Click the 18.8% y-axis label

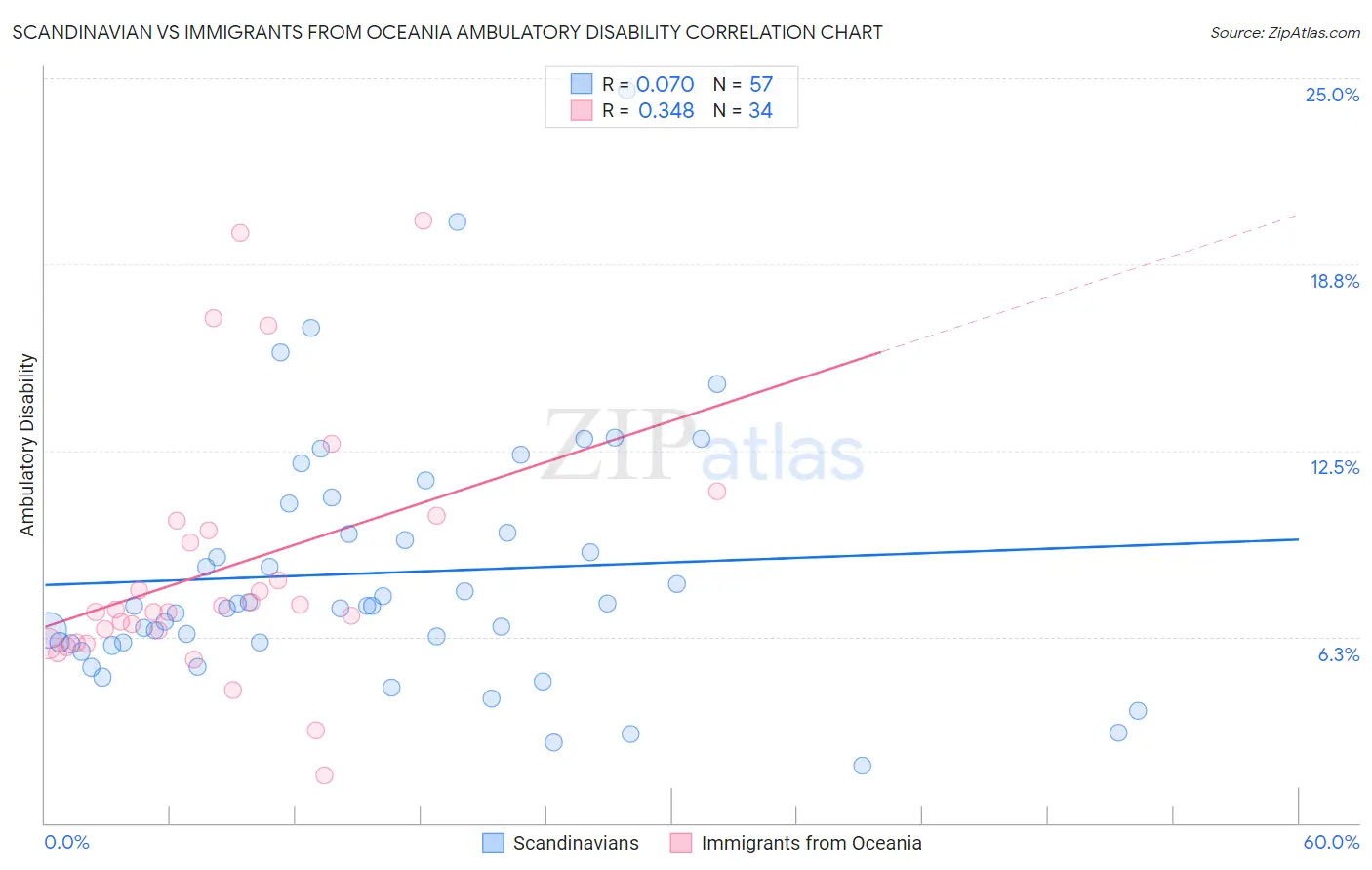(x=1334, y=281)
